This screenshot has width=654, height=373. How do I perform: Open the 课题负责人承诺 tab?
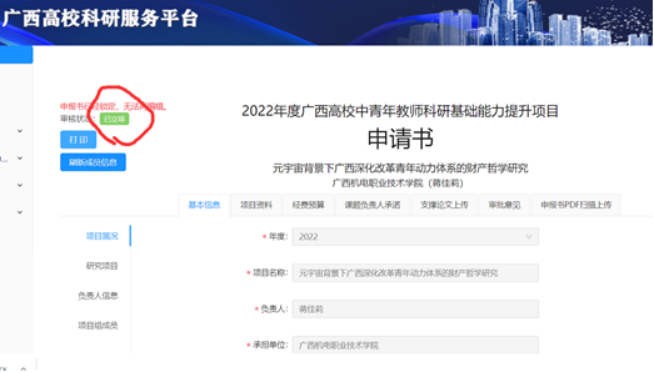(372, 205)
